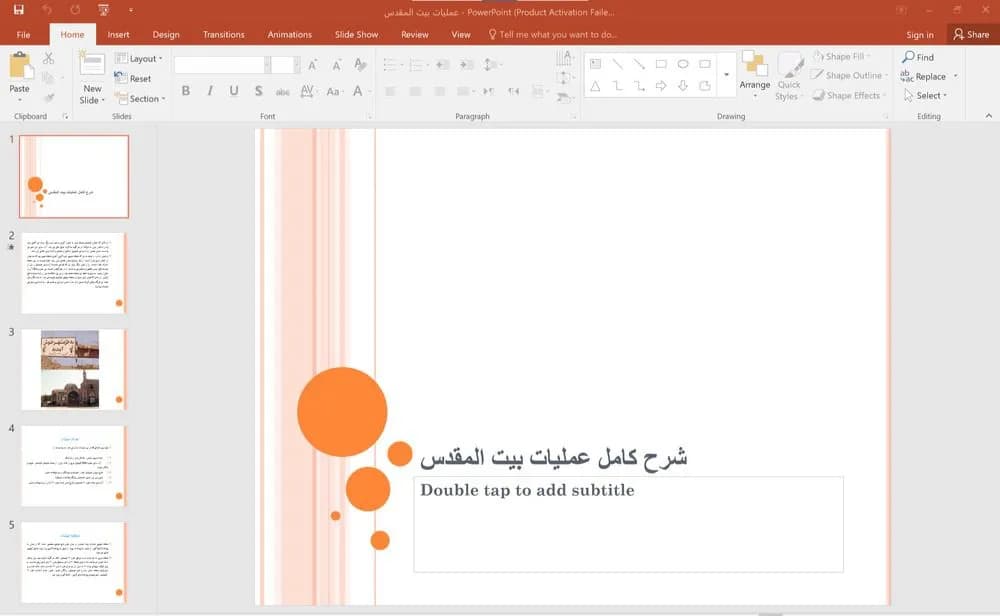
Task: Click the Decrease Font Size icon
Action: click(336, 64)
